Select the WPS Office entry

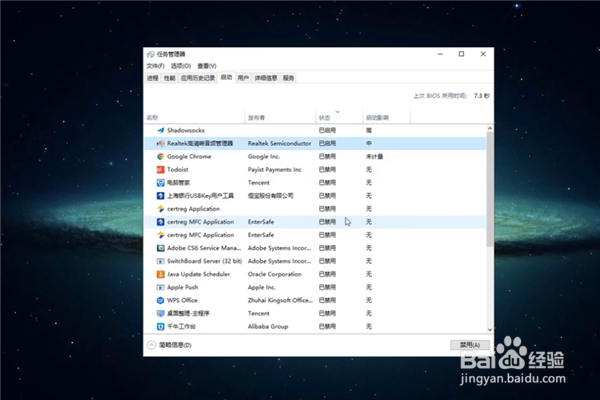coord(182,300)
